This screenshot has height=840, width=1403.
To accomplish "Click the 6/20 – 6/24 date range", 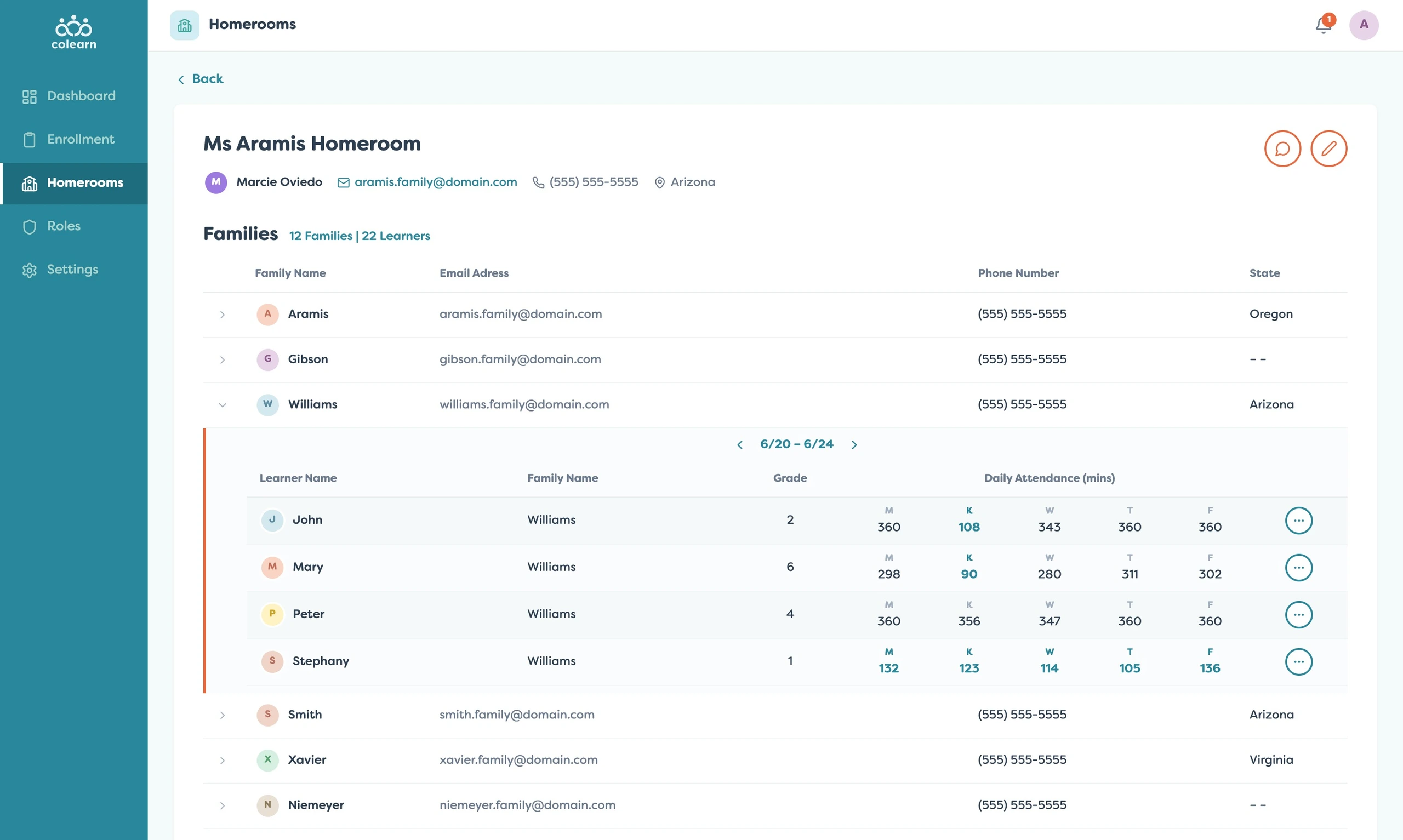I will (x=797, y=444).
